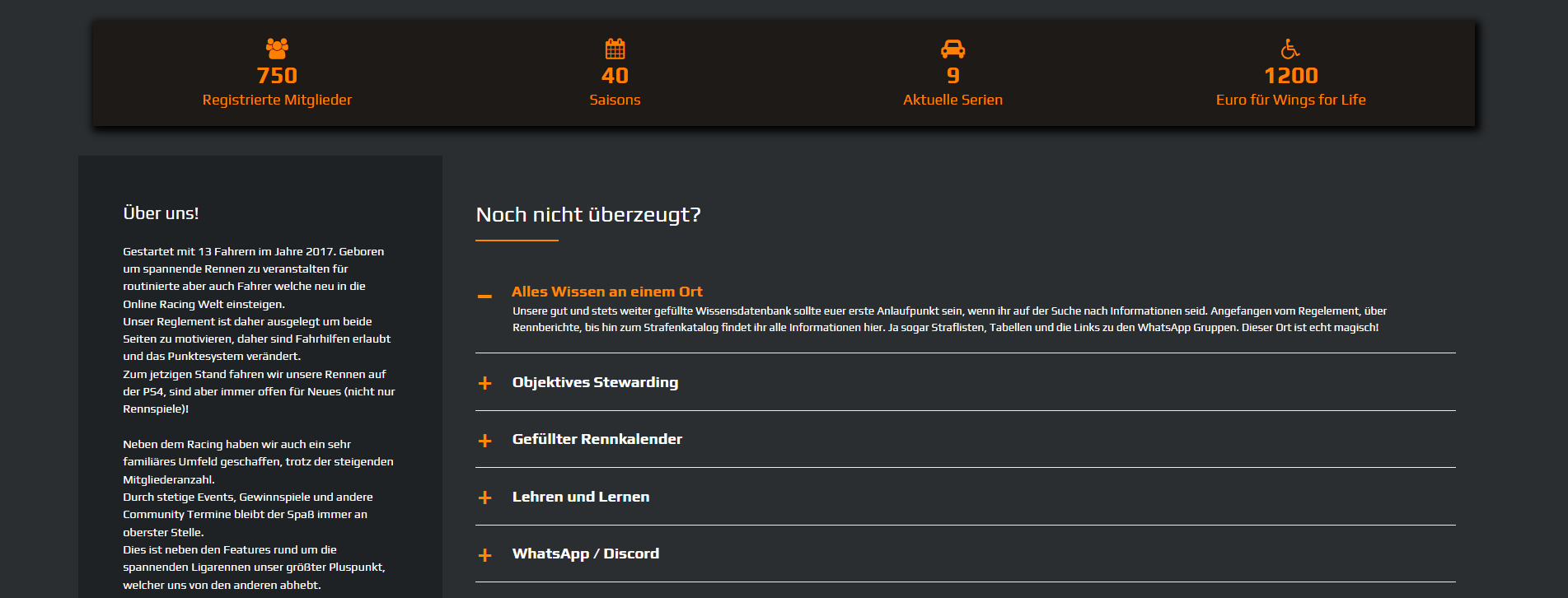Click plus icon beside Lehren und Lernen

[484, 498]
